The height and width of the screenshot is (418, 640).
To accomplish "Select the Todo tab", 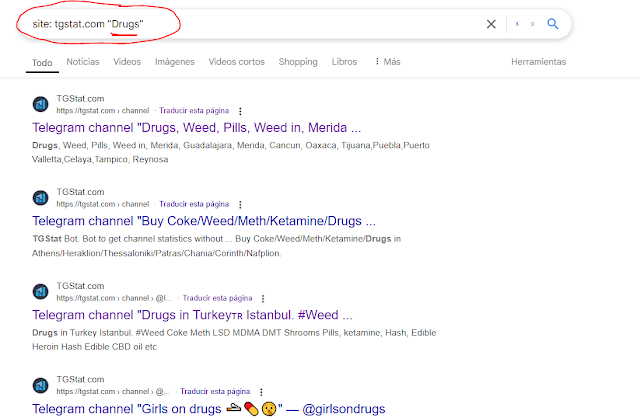I will (x=42, y=63).
